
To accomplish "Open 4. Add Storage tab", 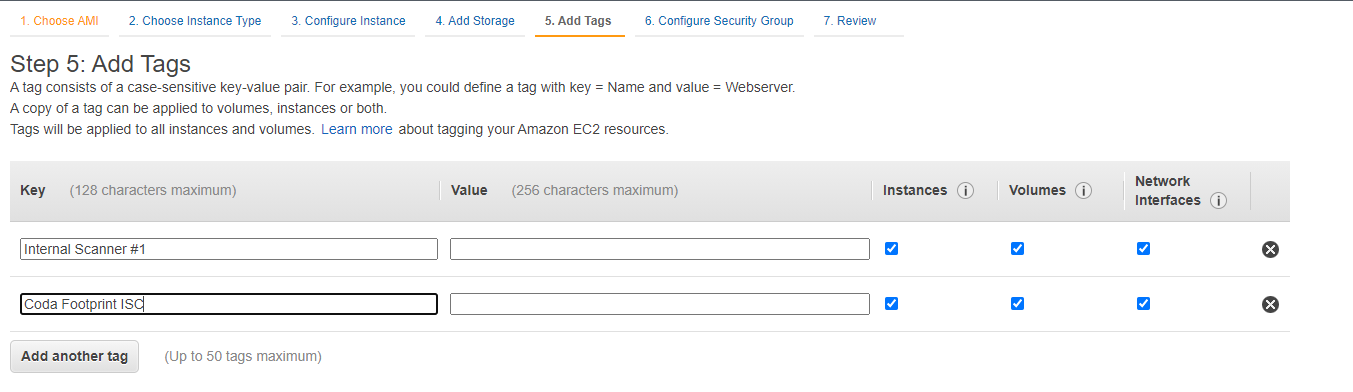I will (475, 21).
